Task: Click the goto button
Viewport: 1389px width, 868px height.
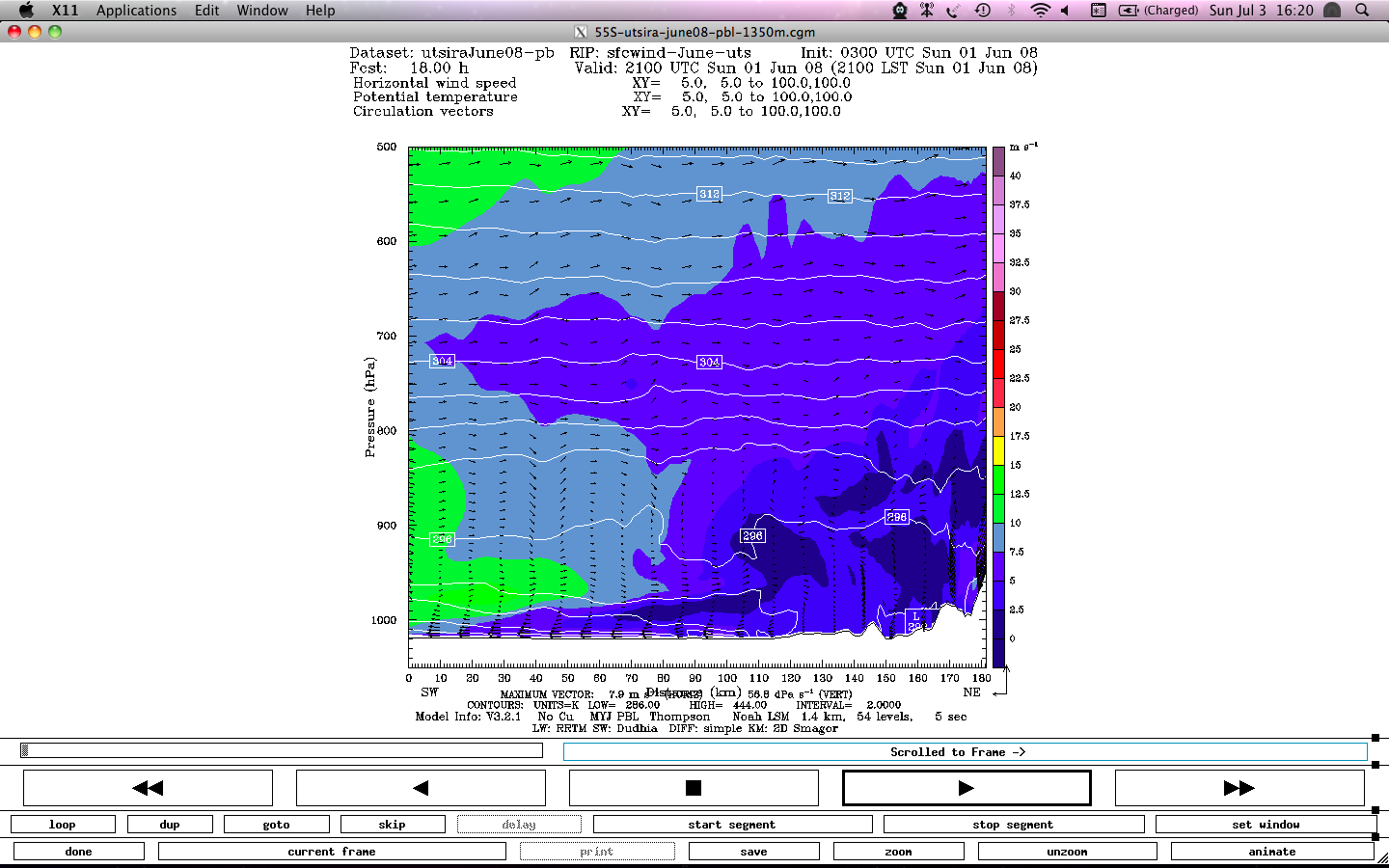Action: pyautogui.click(x=277, y=825)
